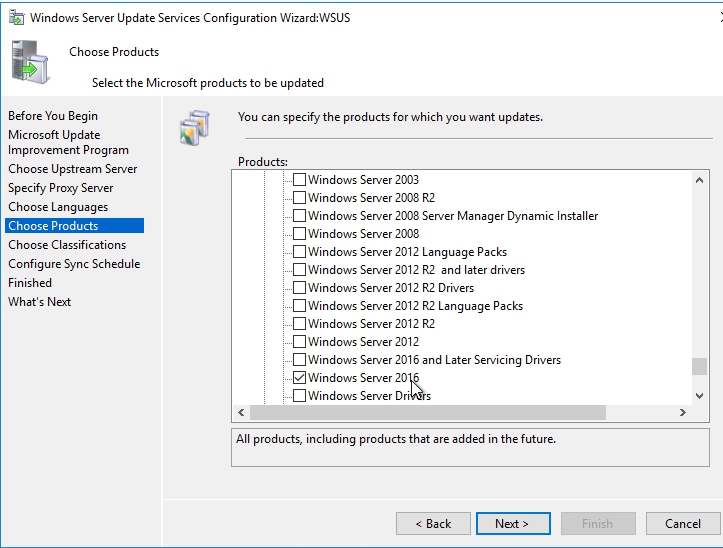Open the Specify Proxy Server step
The height and width of the screenshot is (548, 723).
[x=61, y=188]
